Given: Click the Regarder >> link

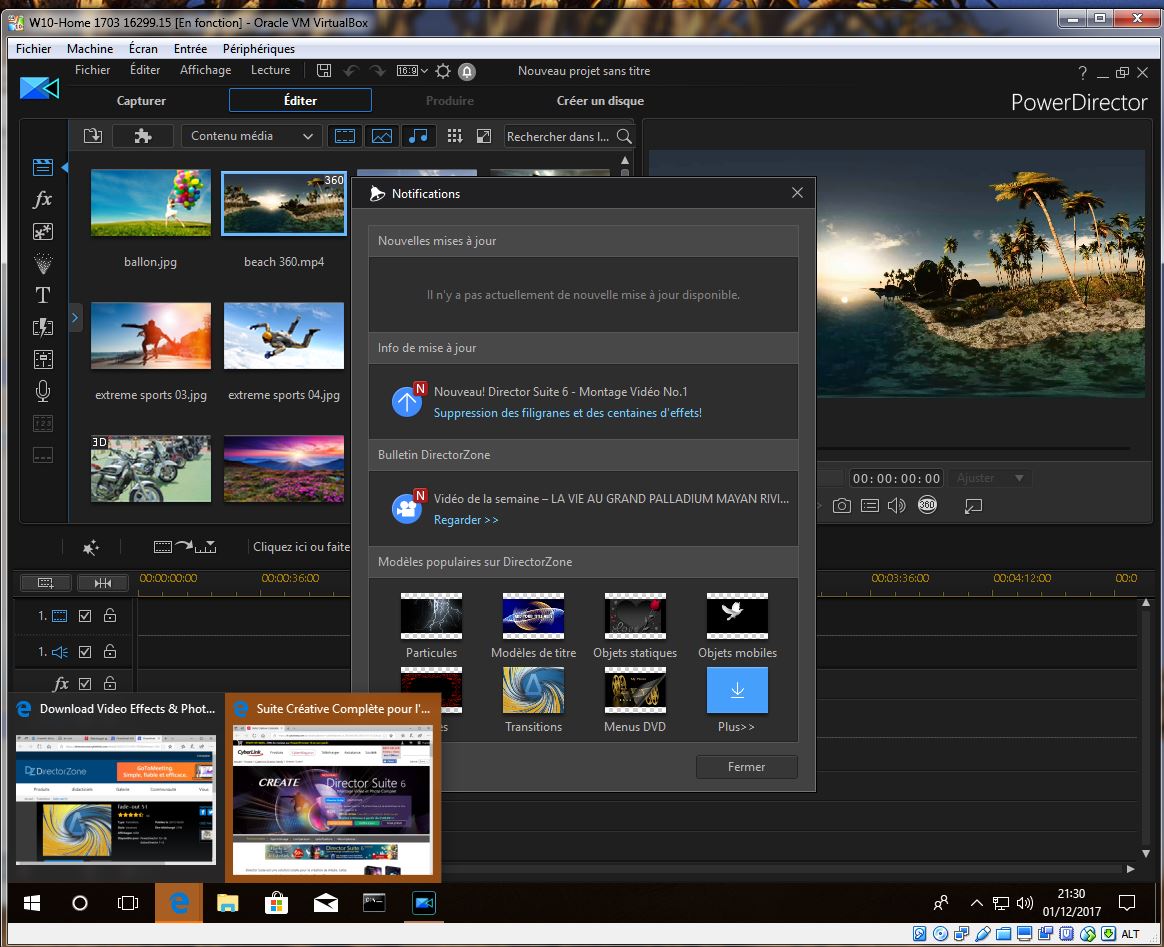Looking at the screenshot, I should (466, 520).
